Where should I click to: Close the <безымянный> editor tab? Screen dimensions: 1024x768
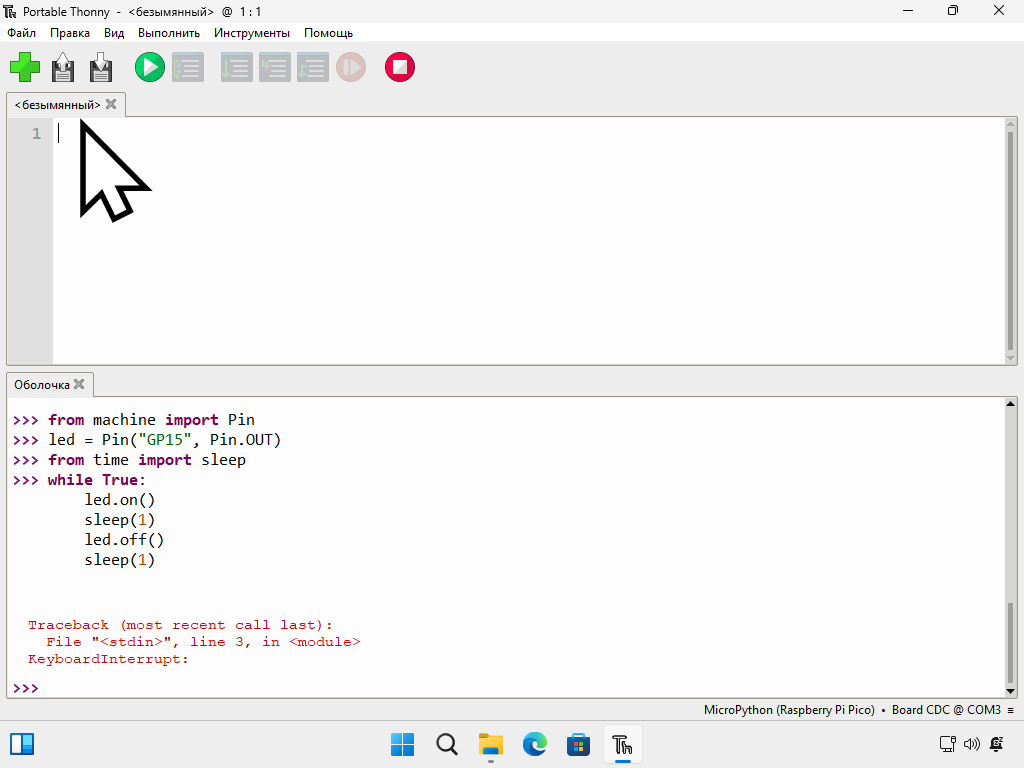point(111,104)
